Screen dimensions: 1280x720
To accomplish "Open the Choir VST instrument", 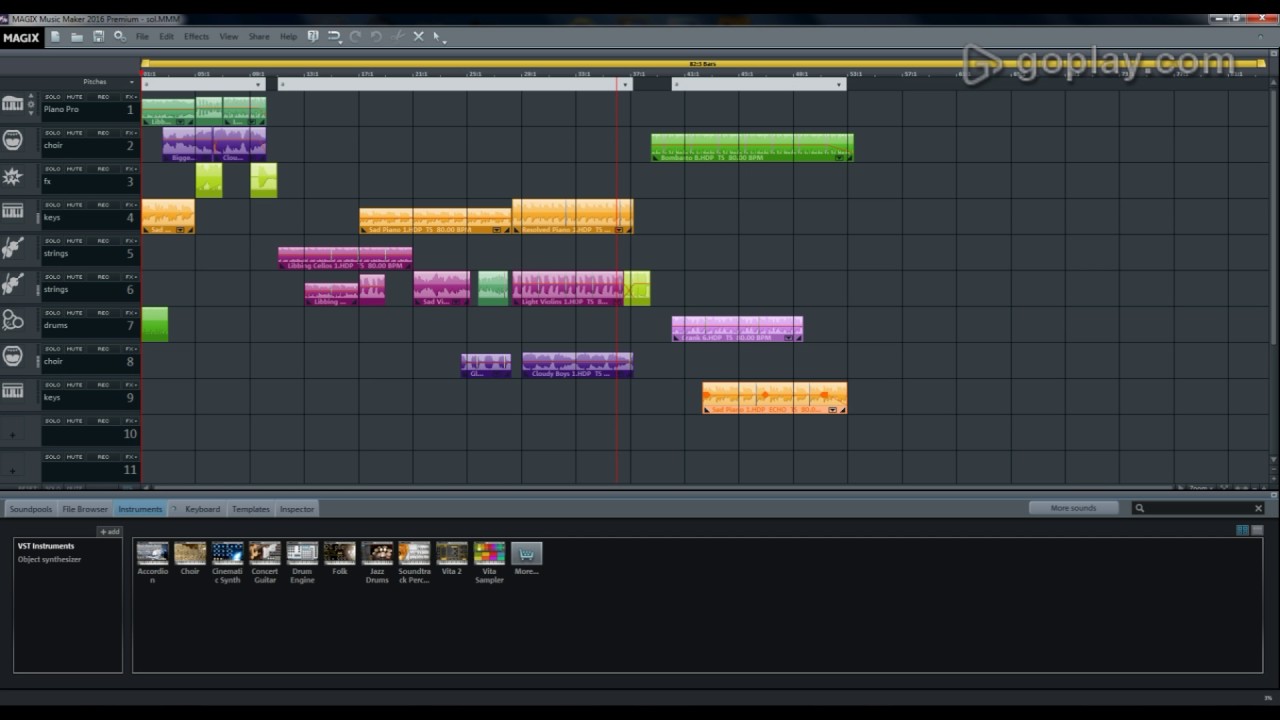I will pyautogui.click(x=190, y=560).
